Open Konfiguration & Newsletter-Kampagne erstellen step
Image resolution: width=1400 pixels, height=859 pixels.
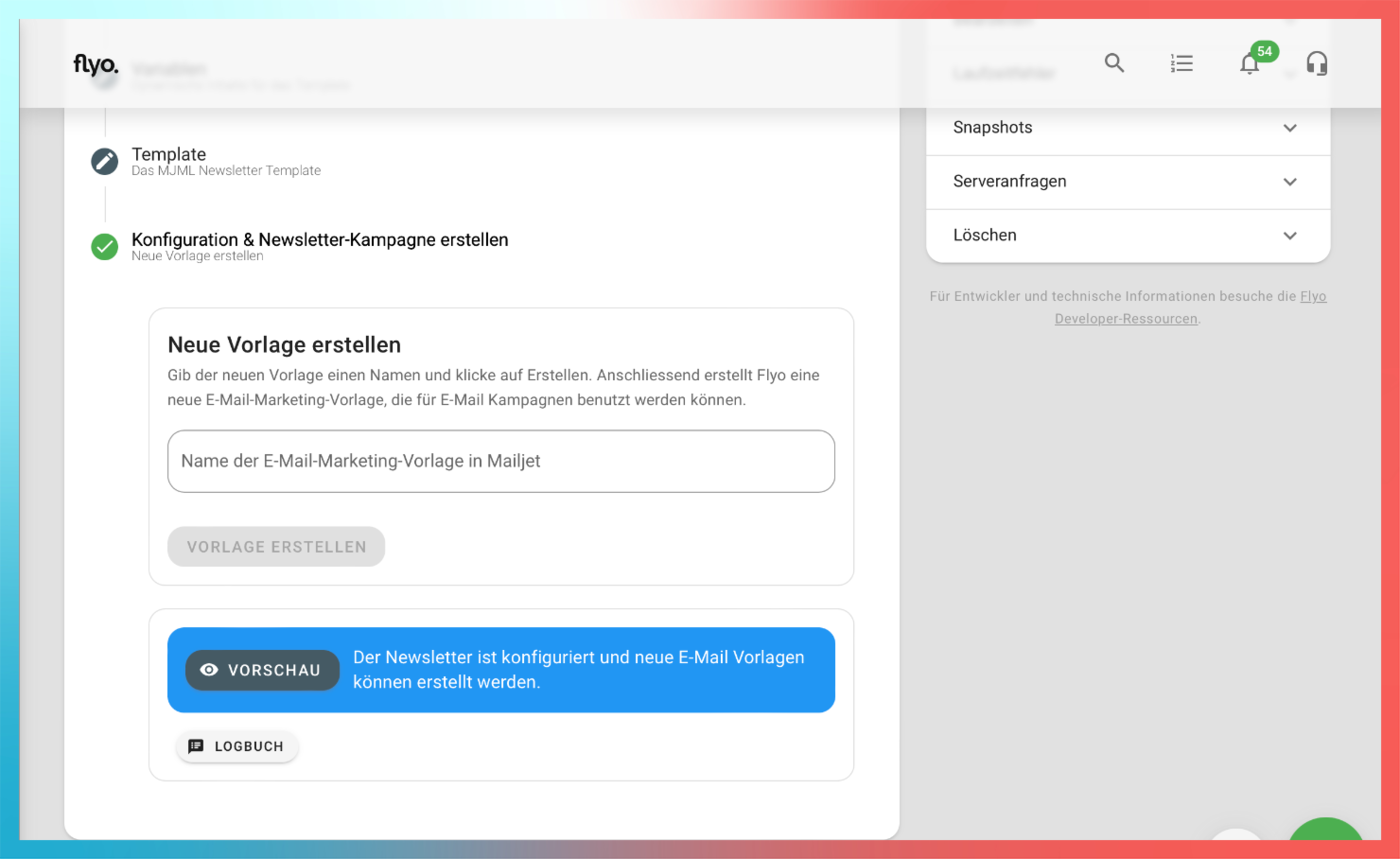tap(320, 240)
